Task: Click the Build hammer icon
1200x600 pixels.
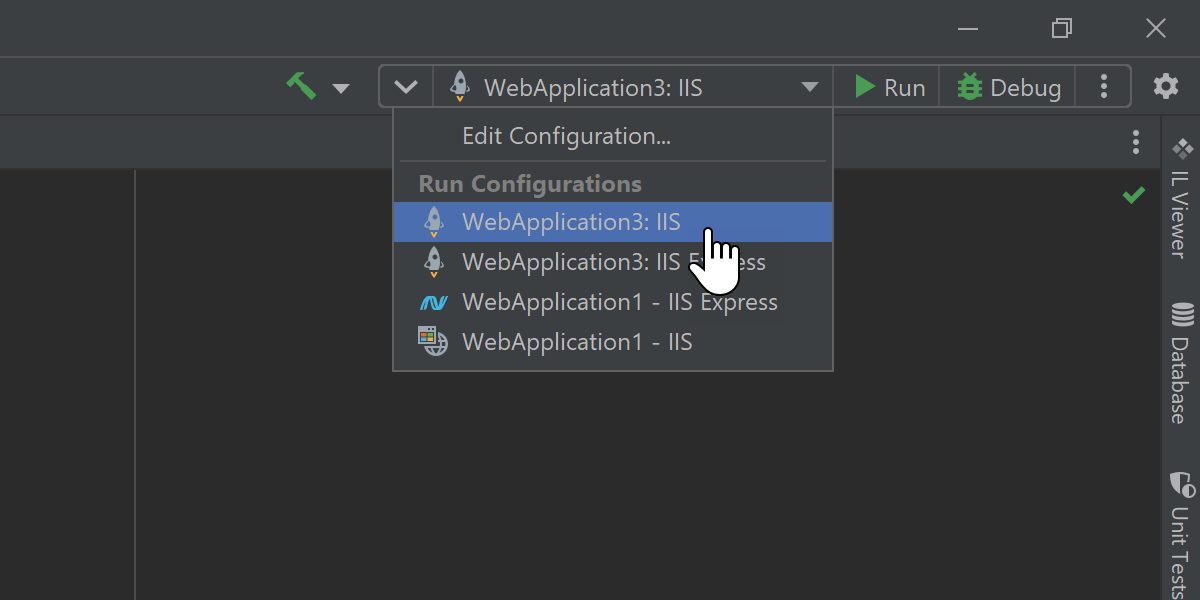Action: [x=300, y=86]
